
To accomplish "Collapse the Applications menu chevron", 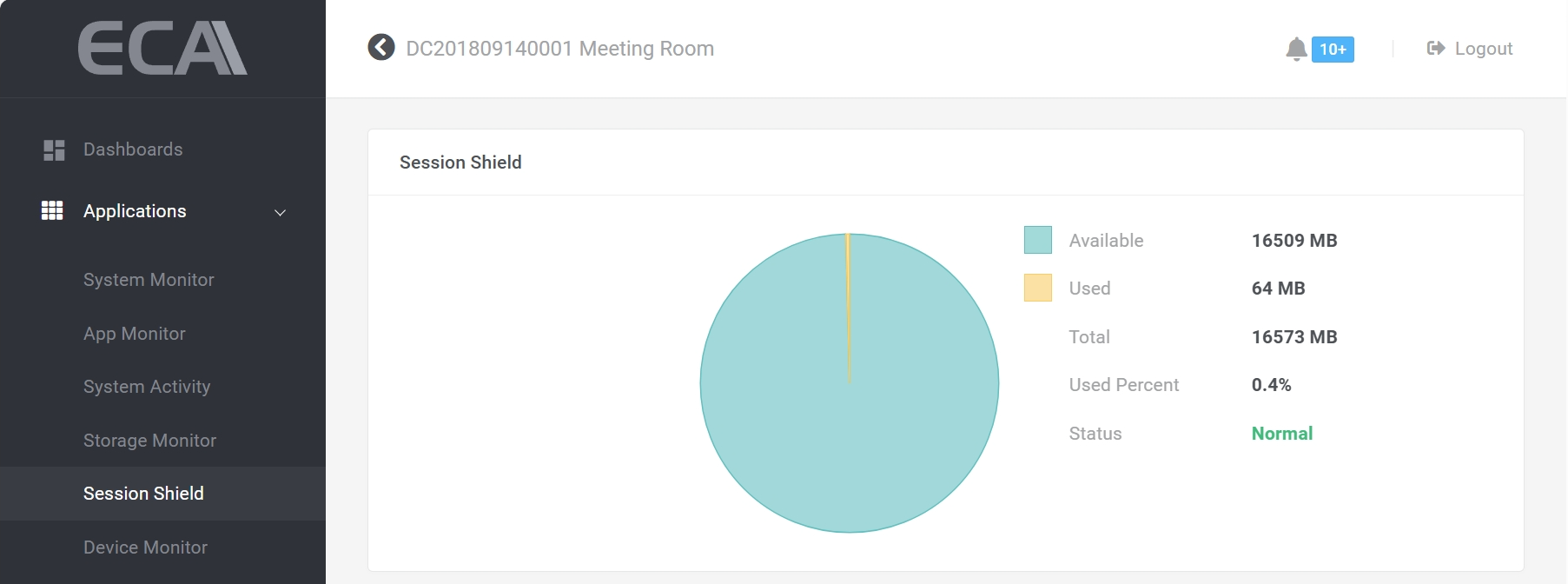I will click(x=280, y=212).
